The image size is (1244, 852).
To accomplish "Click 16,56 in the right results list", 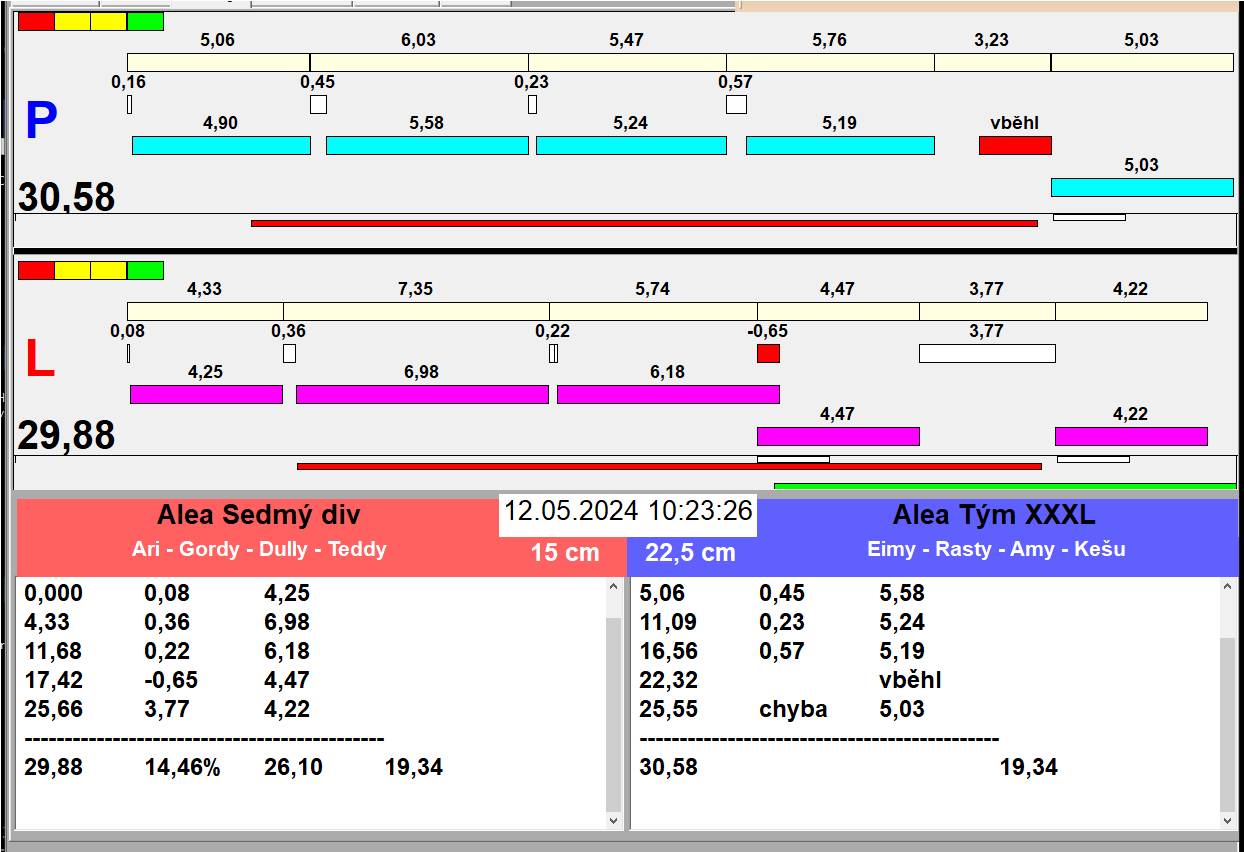I will point(669,652).
